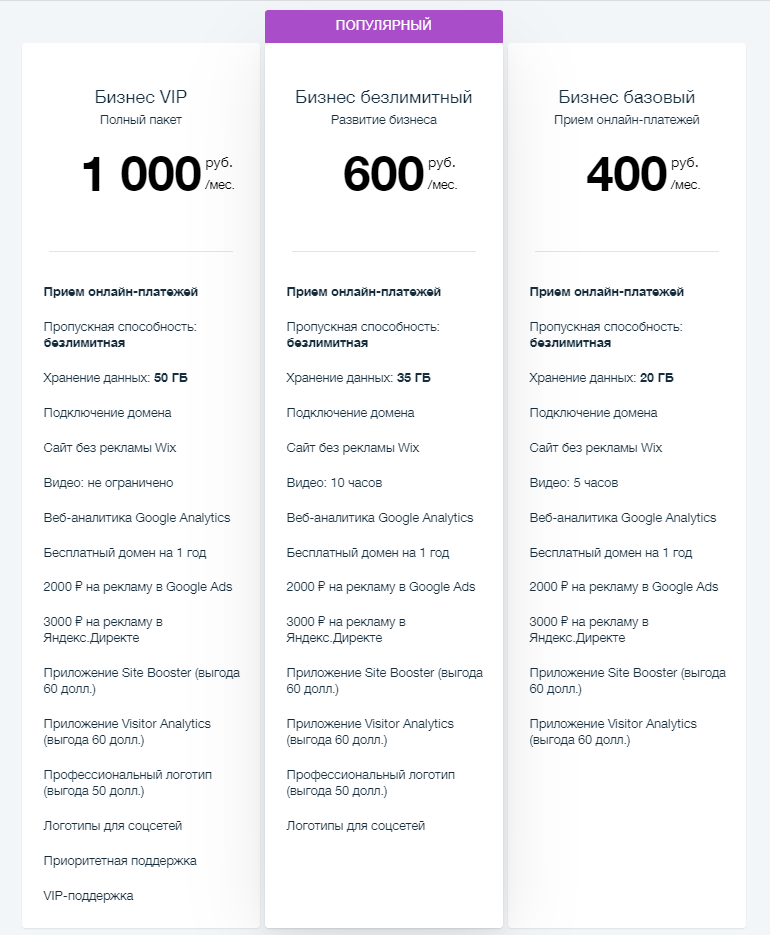The image size is (770, 935).
Task: Click the 600 руб. price
Action: (400, 174)
